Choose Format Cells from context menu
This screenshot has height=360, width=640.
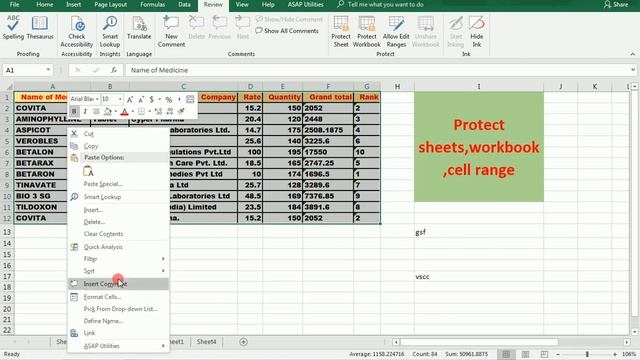(118, 297)
